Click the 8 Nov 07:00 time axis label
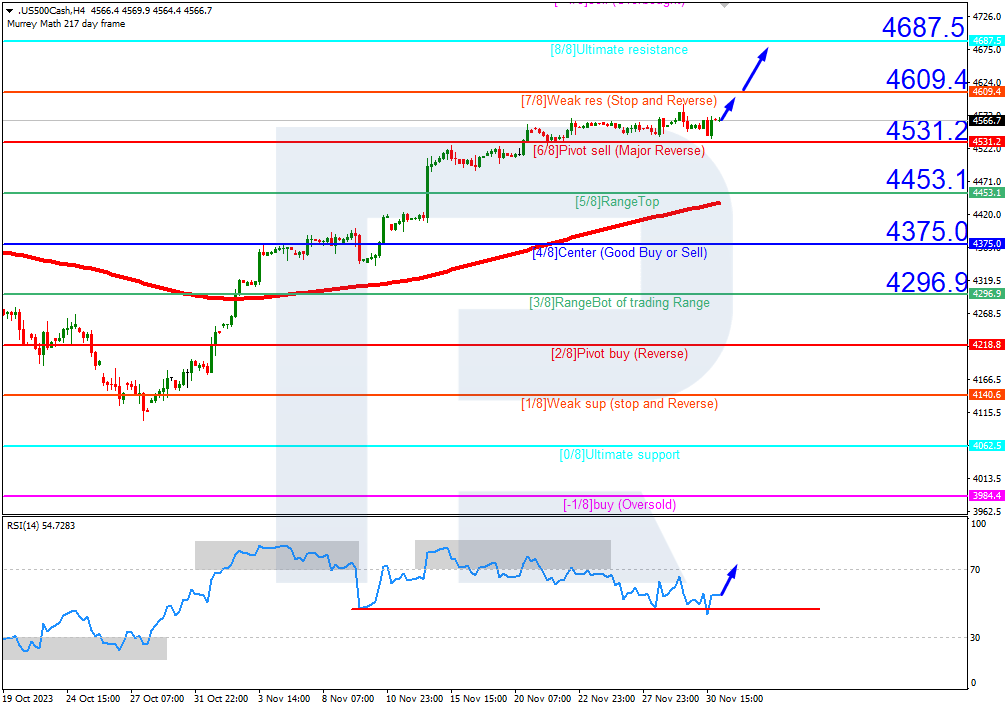The width and height of the screenshot is (1008, 710). [x=348, y=698]
